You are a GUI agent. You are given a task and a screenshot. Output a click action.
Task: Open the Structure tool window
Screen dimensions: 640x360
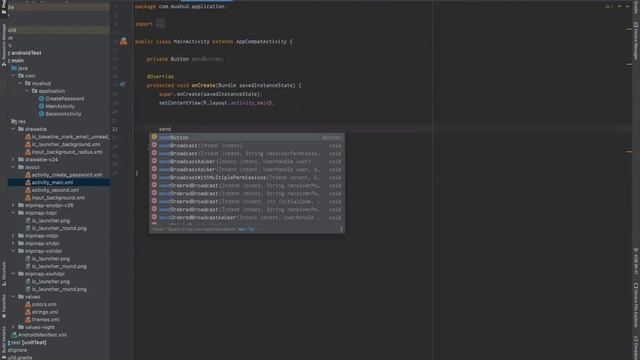(x=4, y=273)
